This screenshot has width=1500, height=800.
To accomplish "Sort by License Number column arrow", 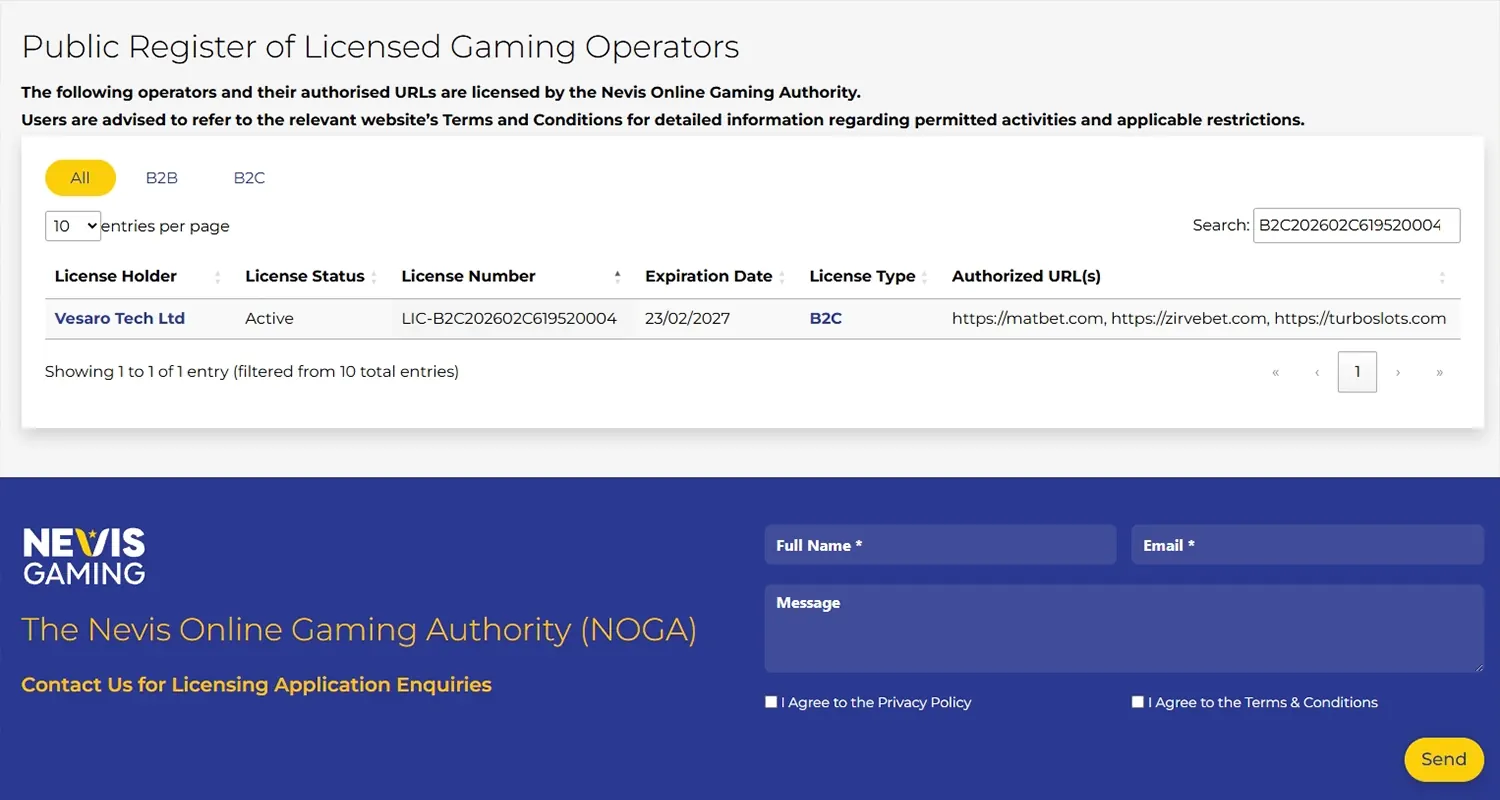I will [x=617, y=277].
